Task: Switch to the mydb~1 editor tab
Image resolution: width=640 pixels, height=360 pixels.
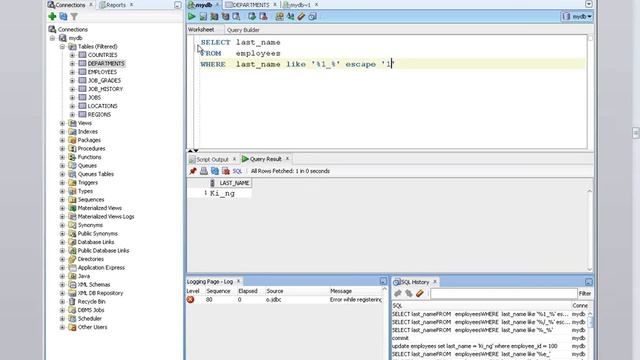Action: click(300, 5)
